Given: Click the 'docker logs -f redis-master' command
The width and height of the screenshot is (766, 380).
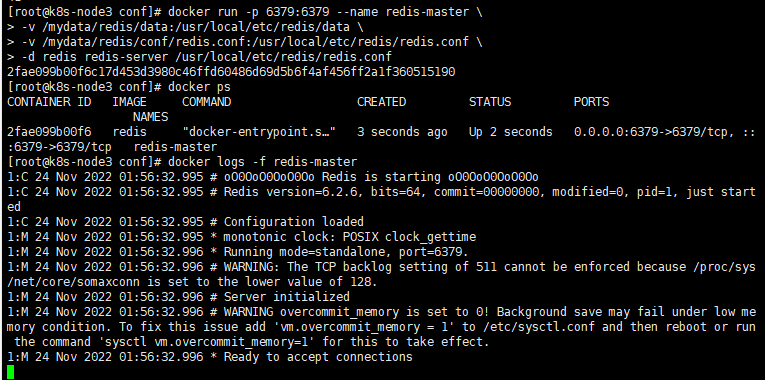Looking at the screenshot, I should coord(262,162).
